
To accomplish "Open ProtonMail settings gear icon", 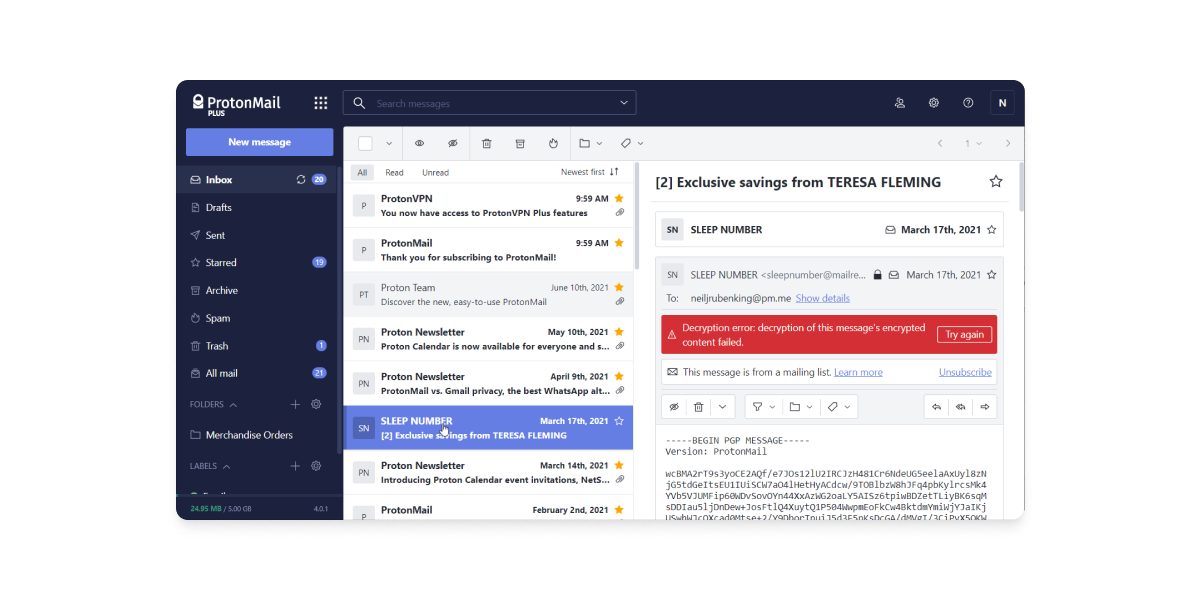I will pyautogui.click(x=933, y=102).
